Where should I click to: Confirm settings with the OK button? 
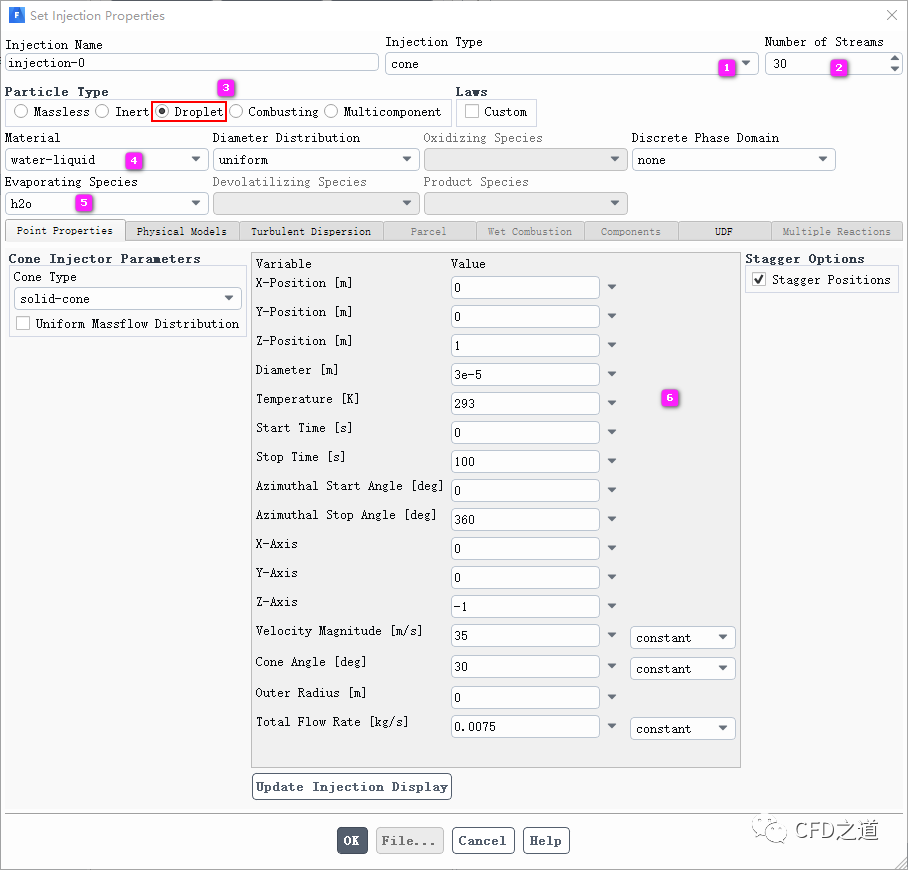(352, 841)
